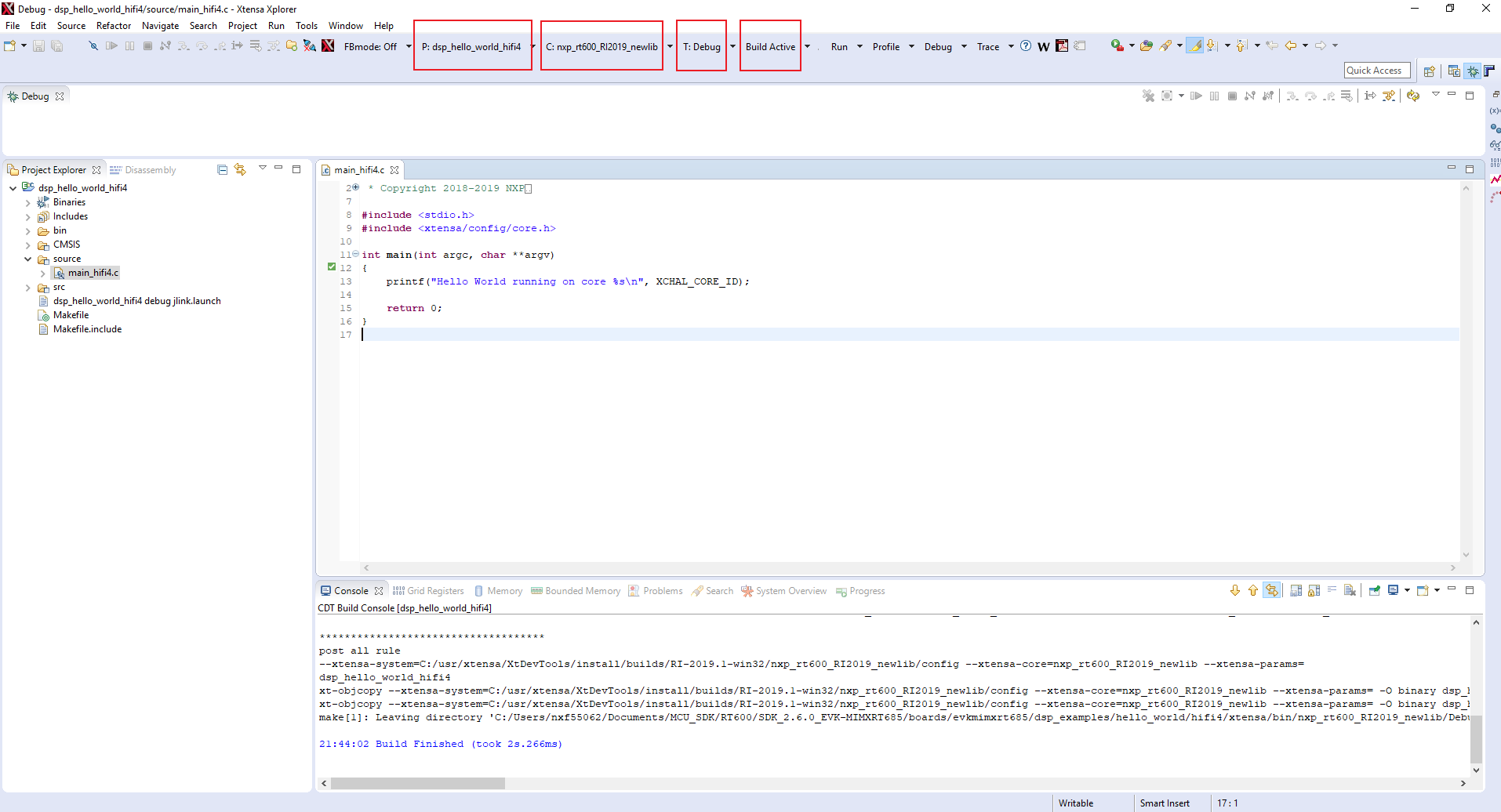Click the Open Task folder toolbar icon
Image resolution: width=1501 pixels, height=812 pixels.
point(1147,46)
